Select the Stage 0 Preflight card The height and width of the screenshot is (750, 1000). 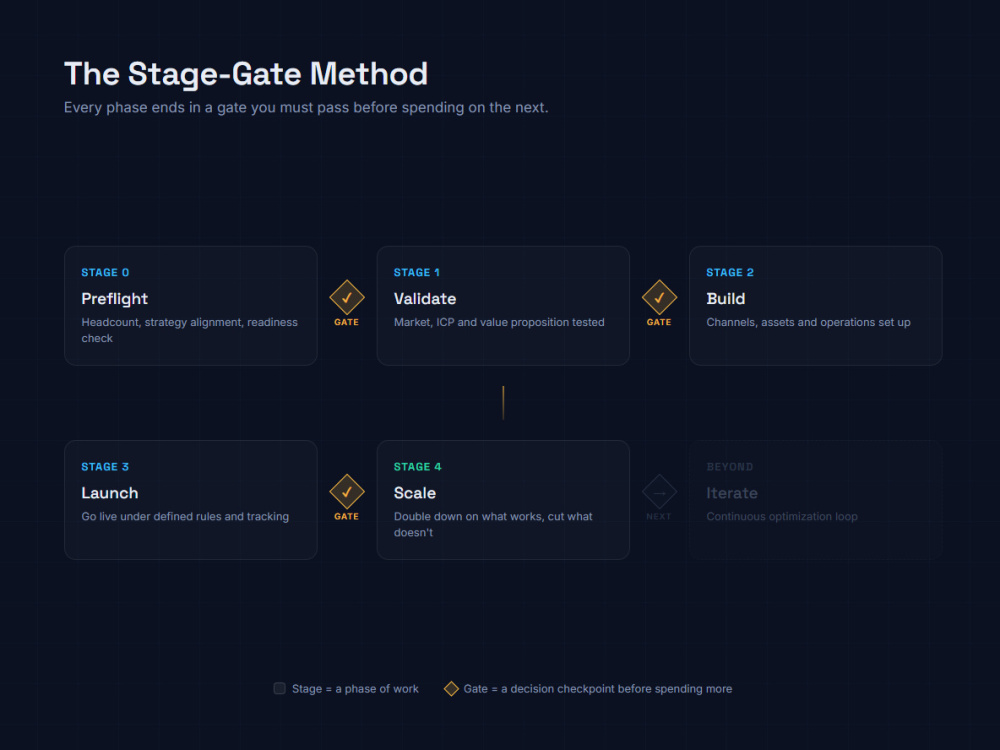point(191,305)
